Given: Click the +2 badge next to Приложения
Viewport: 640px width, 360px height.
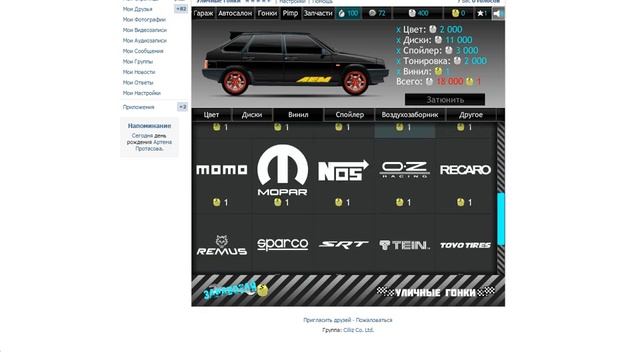Looking at the screenshot, I should click(182, 107).
